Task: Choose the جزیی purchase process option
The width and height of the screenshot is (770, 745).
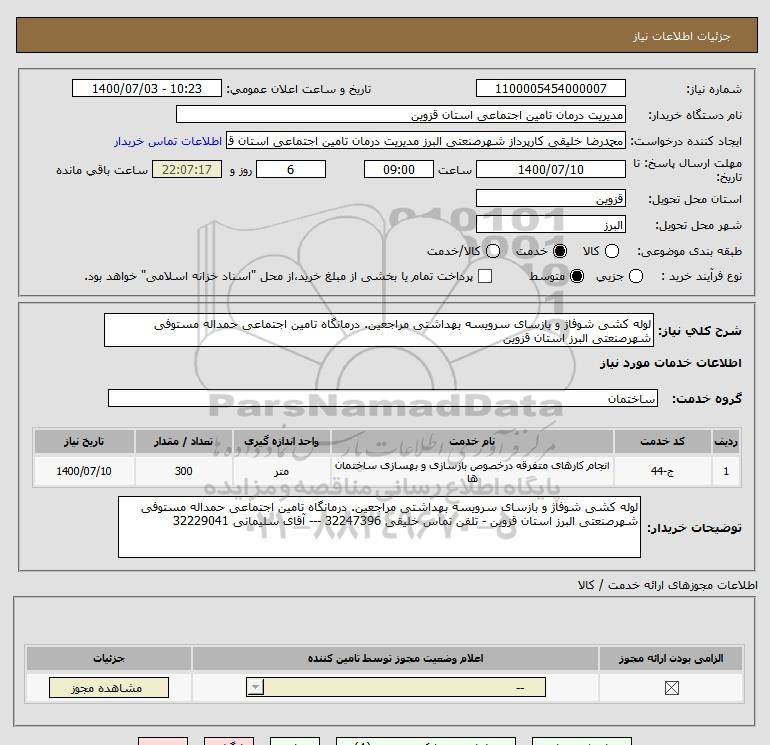Action: pos(635,276)
